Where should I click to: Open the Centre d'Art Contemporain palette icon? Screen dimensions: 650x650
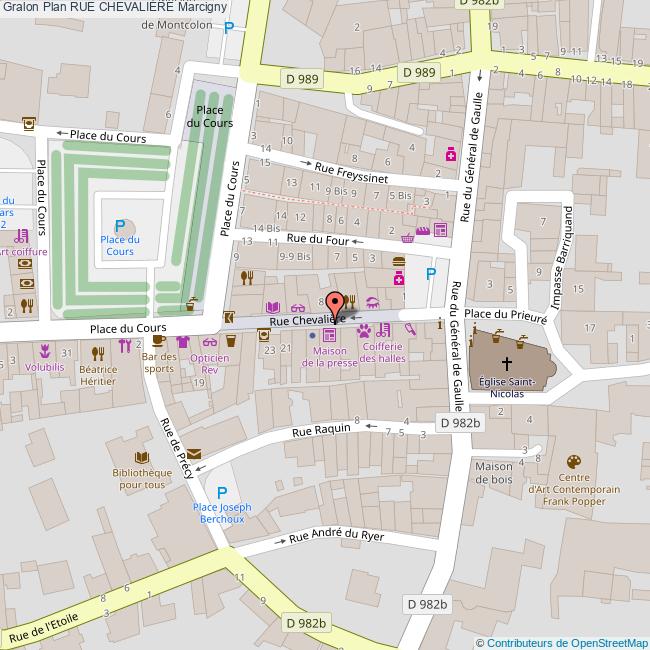[x=573, y=461]
